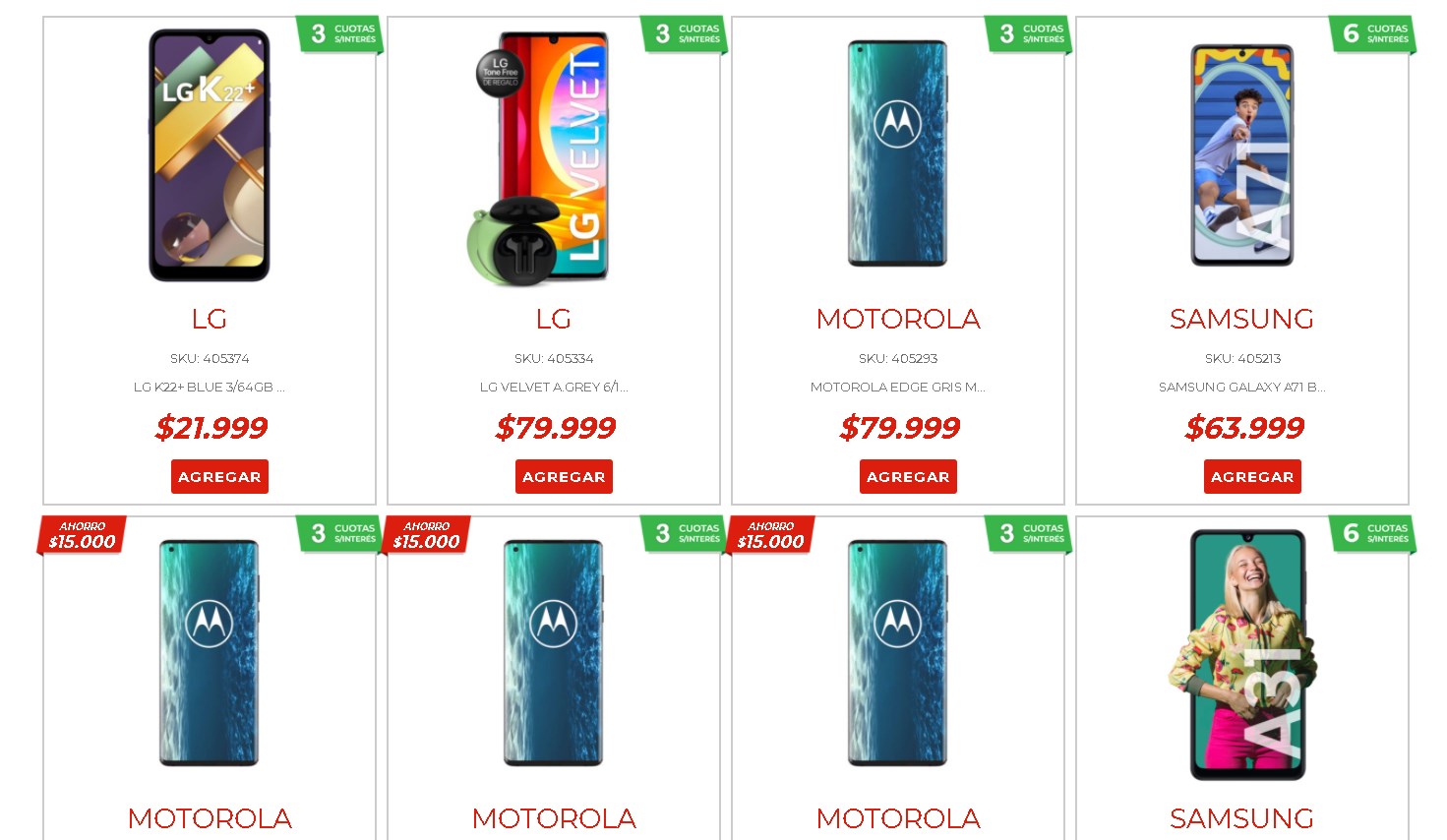This screenshot has width=1447, height=840.
Task: Click the Motorola logo on top-row Edge phone
Action: coord(898,124)
